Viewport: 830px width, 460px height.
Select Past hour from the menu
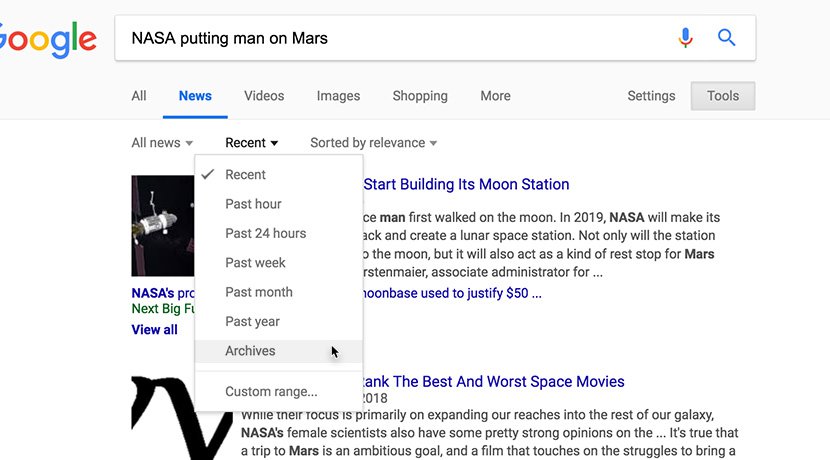278,204
